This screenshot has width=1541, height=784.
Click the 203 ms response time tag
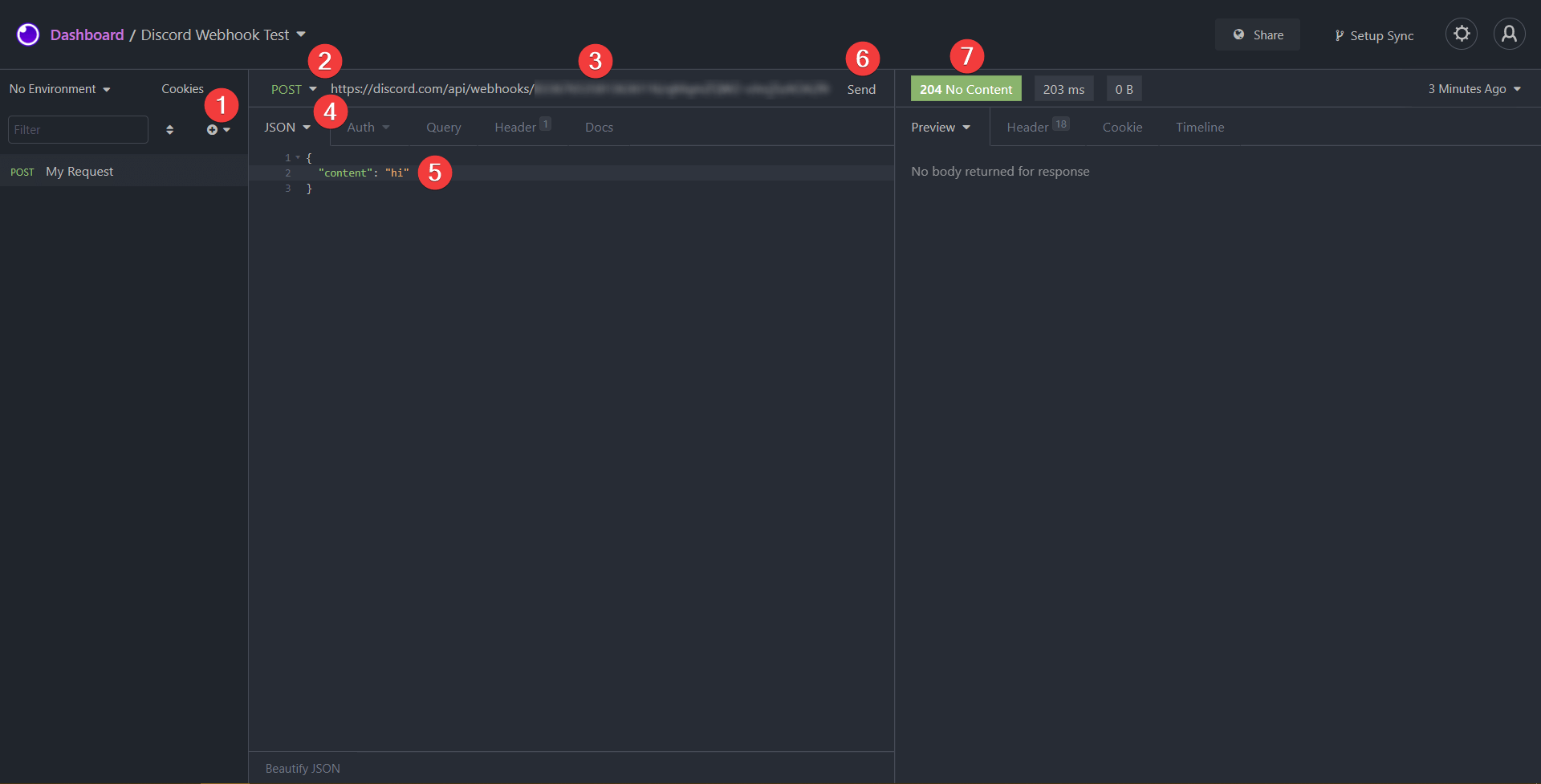[x=1063, y=89]
